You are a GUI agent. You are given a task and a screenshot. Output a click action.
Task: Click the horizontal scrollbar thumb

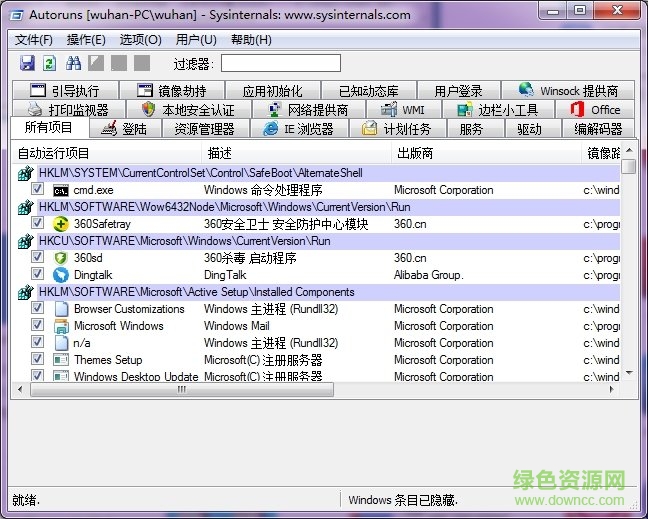(x=182, y=389)
